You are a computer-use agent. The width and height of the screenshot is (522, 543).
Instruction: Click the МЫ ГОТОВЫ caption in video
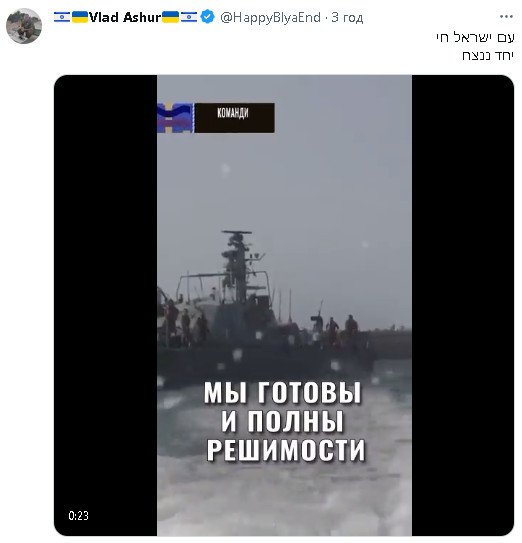tap(282, 393)
